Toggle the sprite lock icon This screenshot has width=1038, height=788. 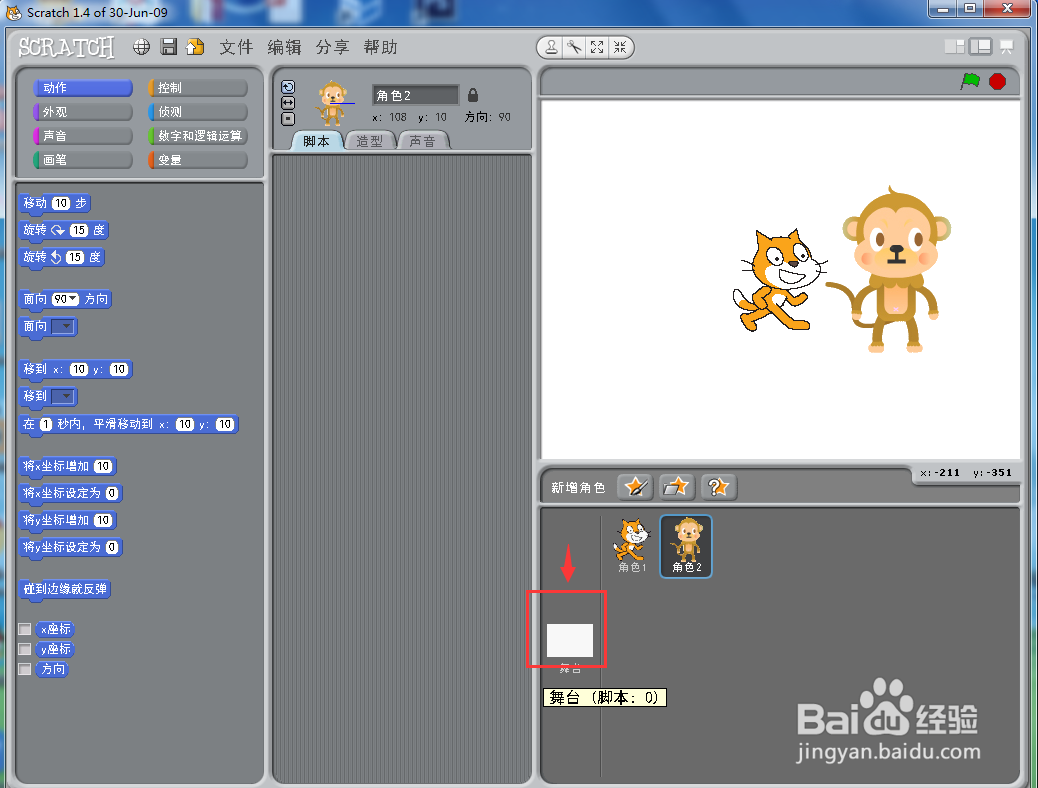(473, 95)
